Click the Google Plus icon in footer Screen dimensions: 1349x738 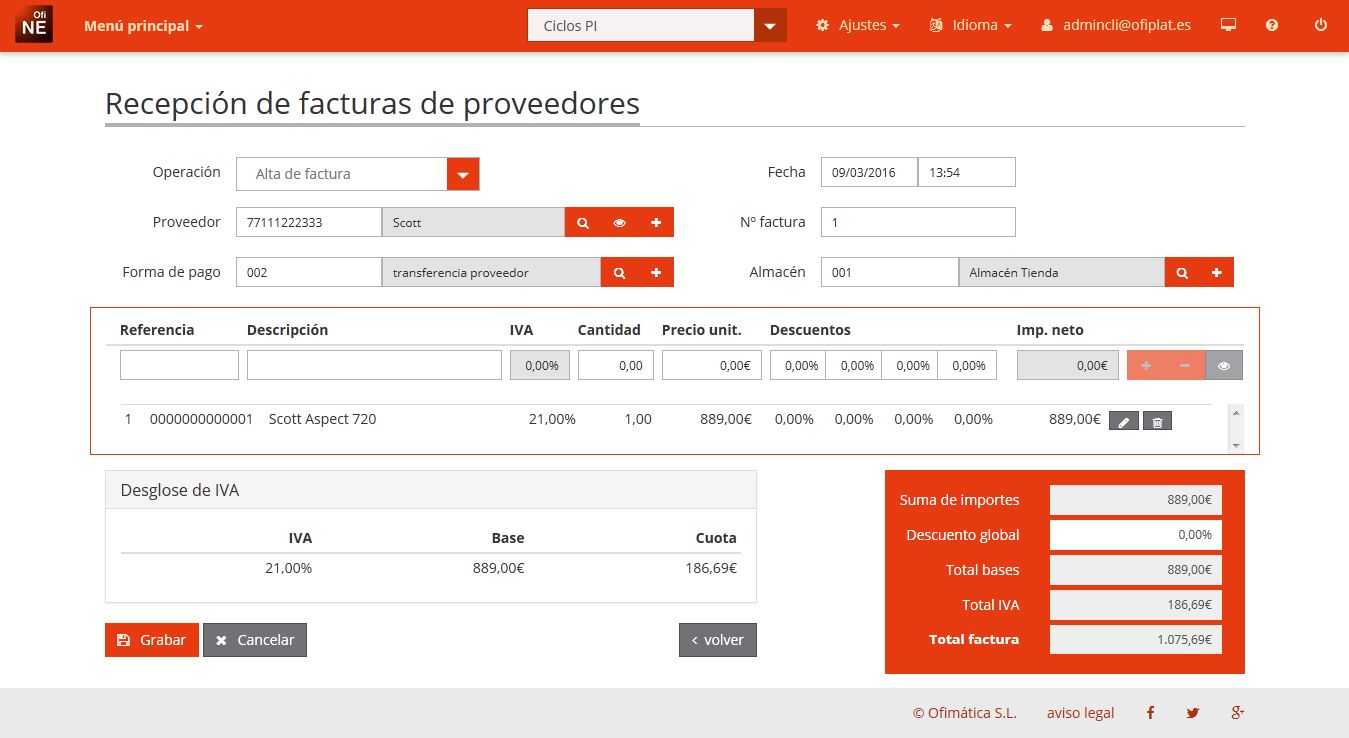click(1237, 713)
